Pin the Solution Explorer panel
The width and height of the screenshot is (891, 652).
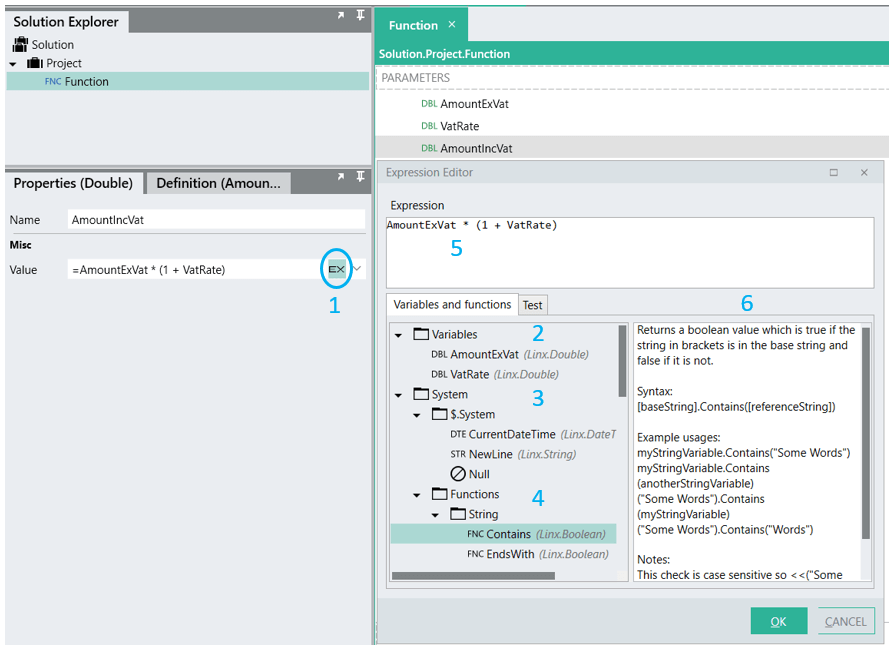360,15
